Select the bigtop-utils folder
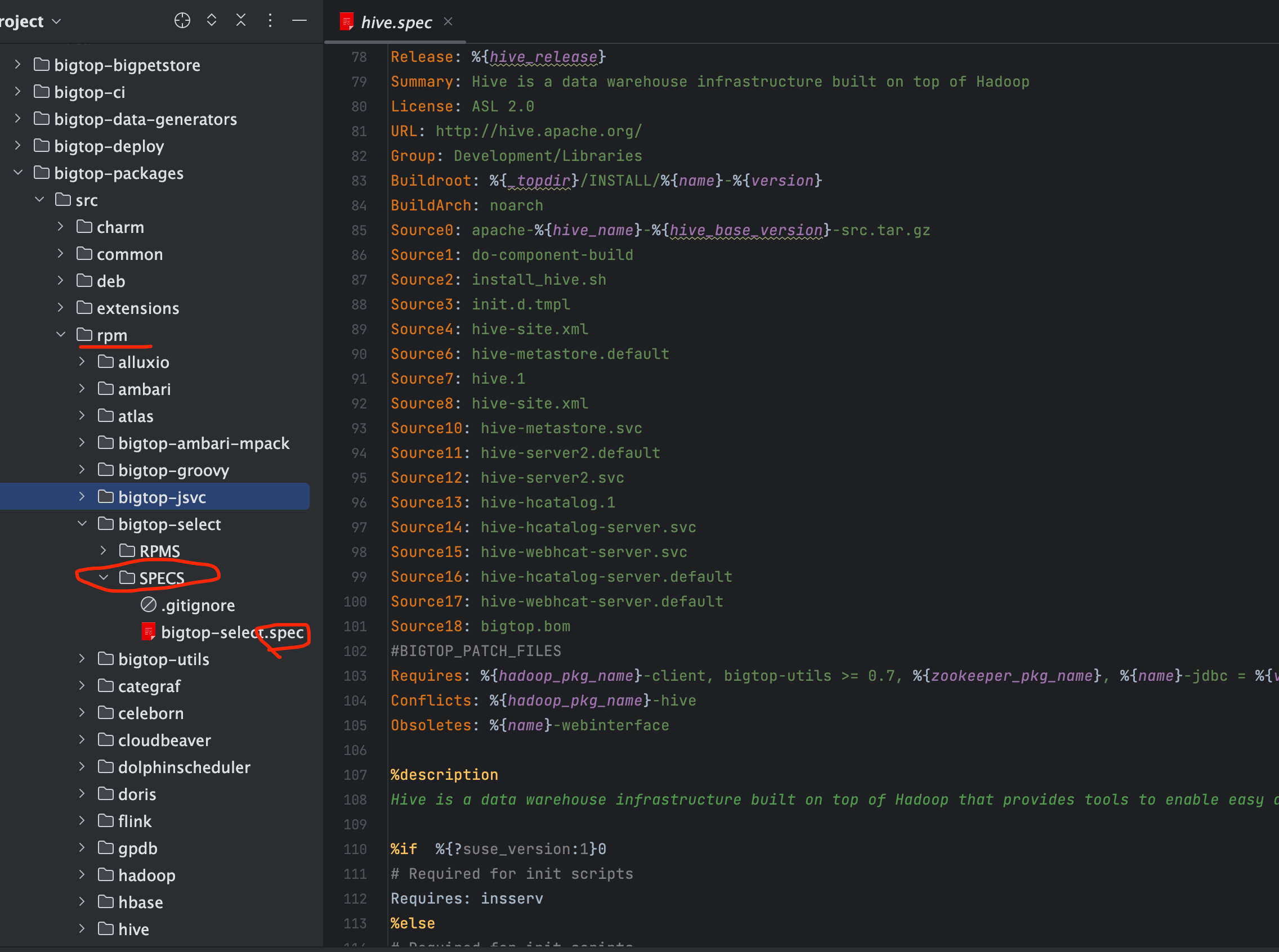This screenshot has width=1279, height=952. (x=164, y=659)
